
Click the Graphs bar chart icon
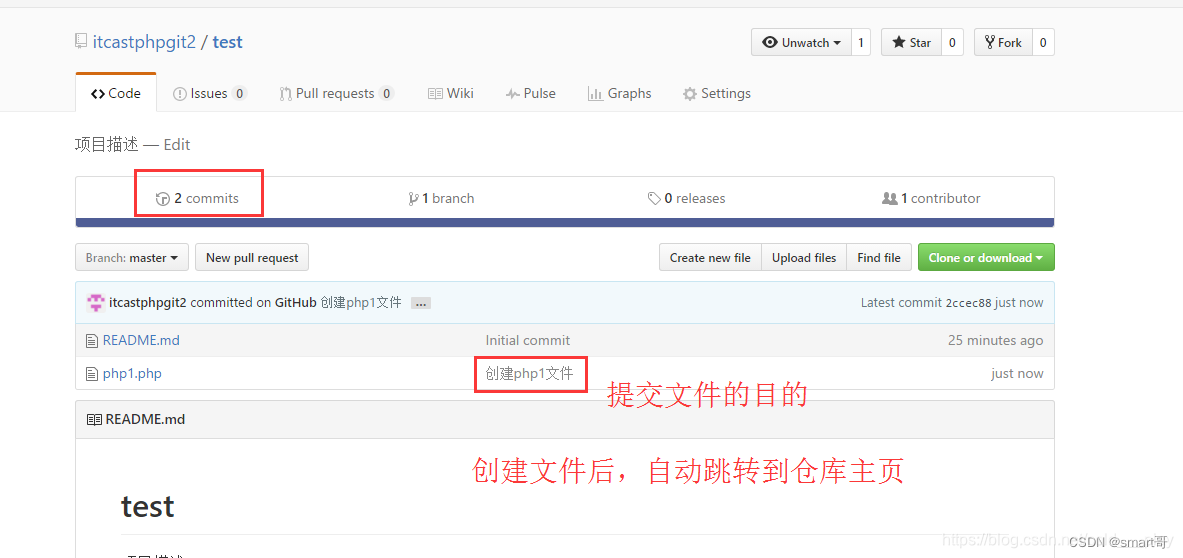pos(595,94)
